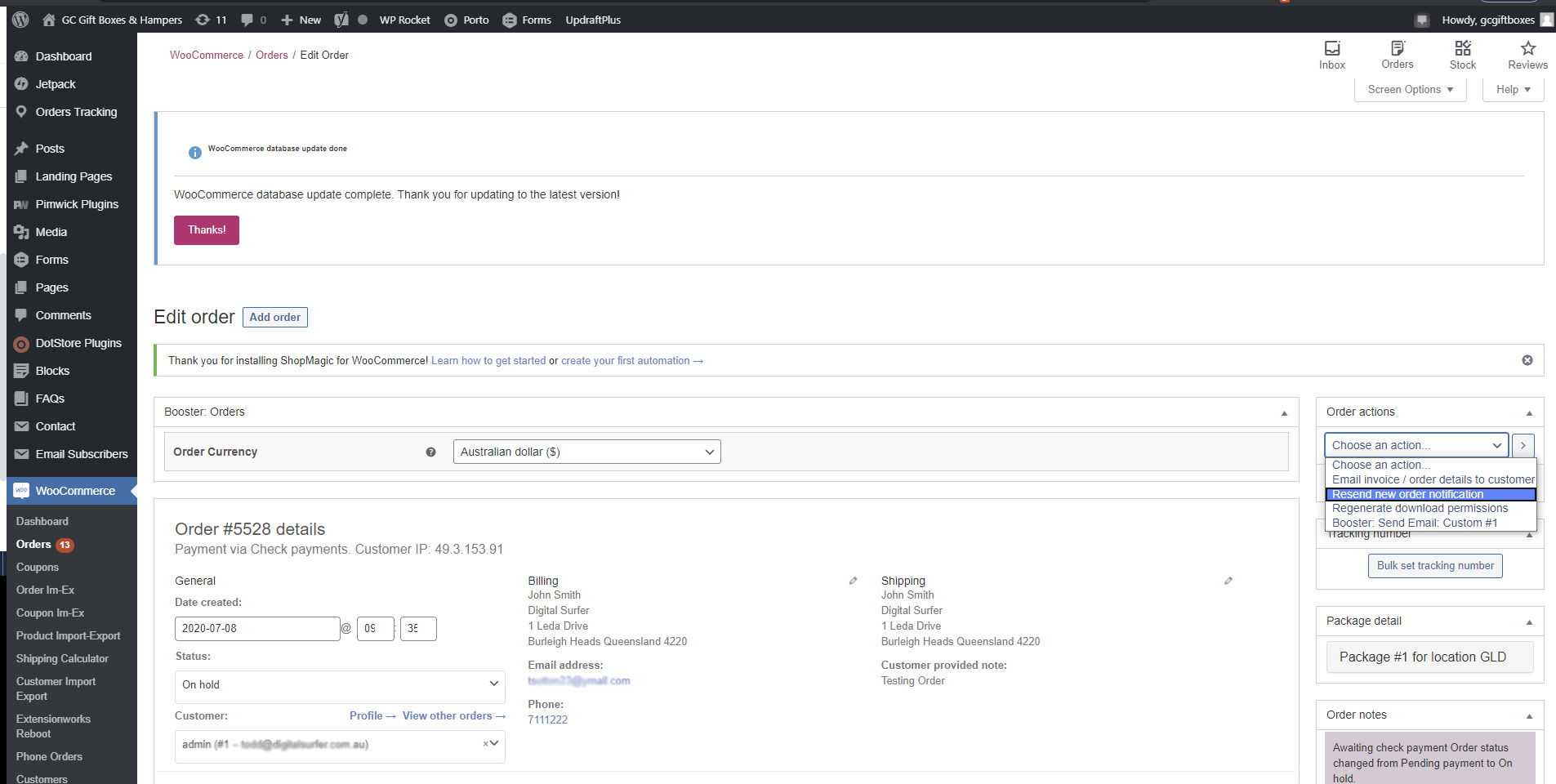The image size is (1556, 784).
Task: Apply selected order action arrow button
Action: point(1523,445)
